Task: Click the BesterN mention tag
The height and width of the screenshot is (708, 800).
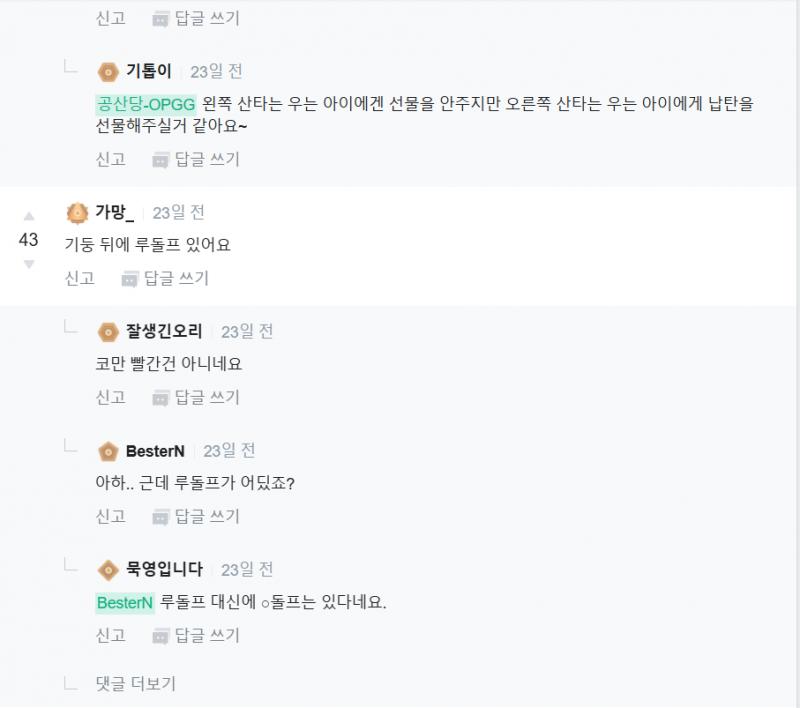Action: pos(125,603)
